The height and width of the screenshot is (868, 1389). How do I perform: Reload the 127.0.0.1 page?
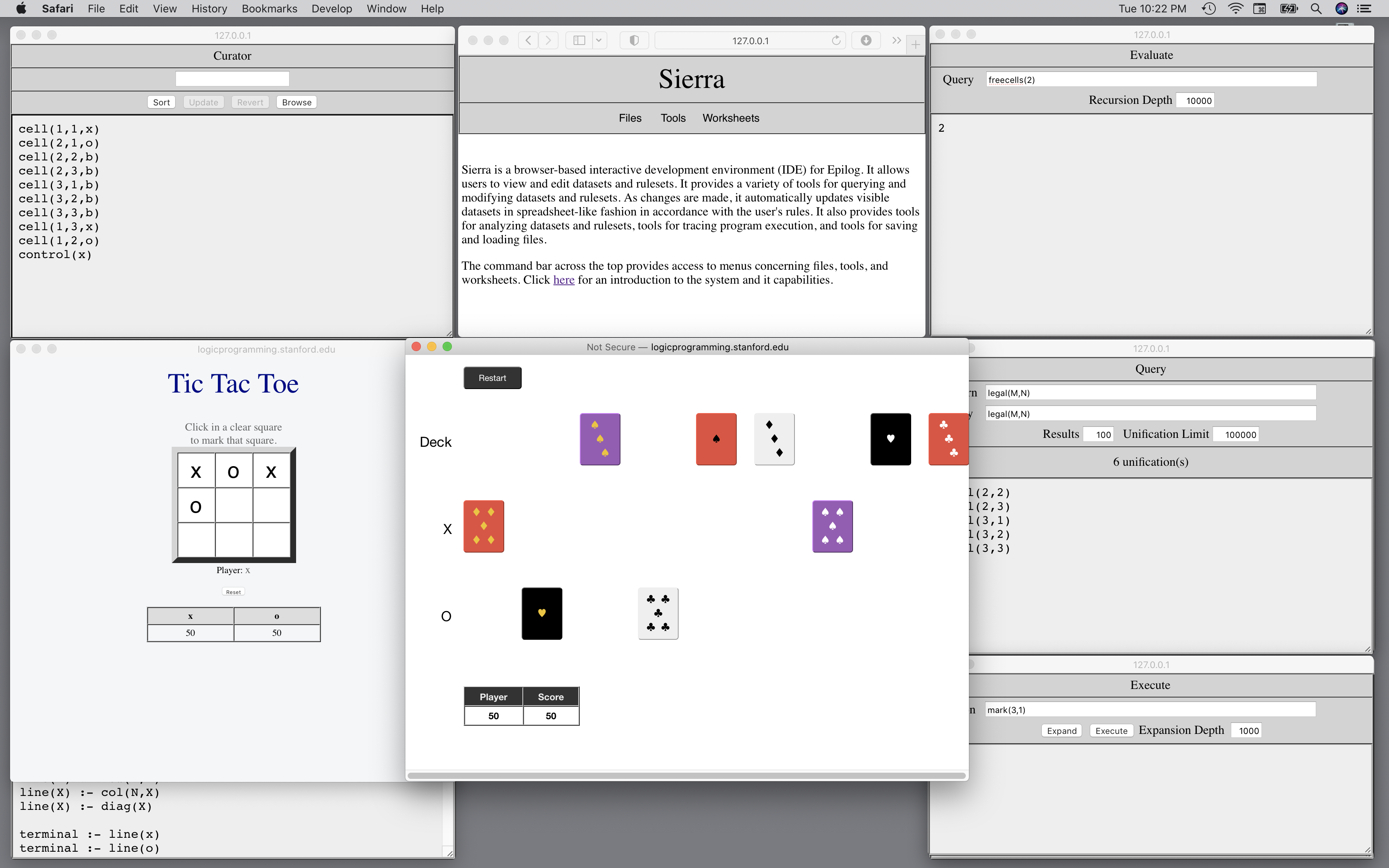pyautogui.click(x=836, y=40)
